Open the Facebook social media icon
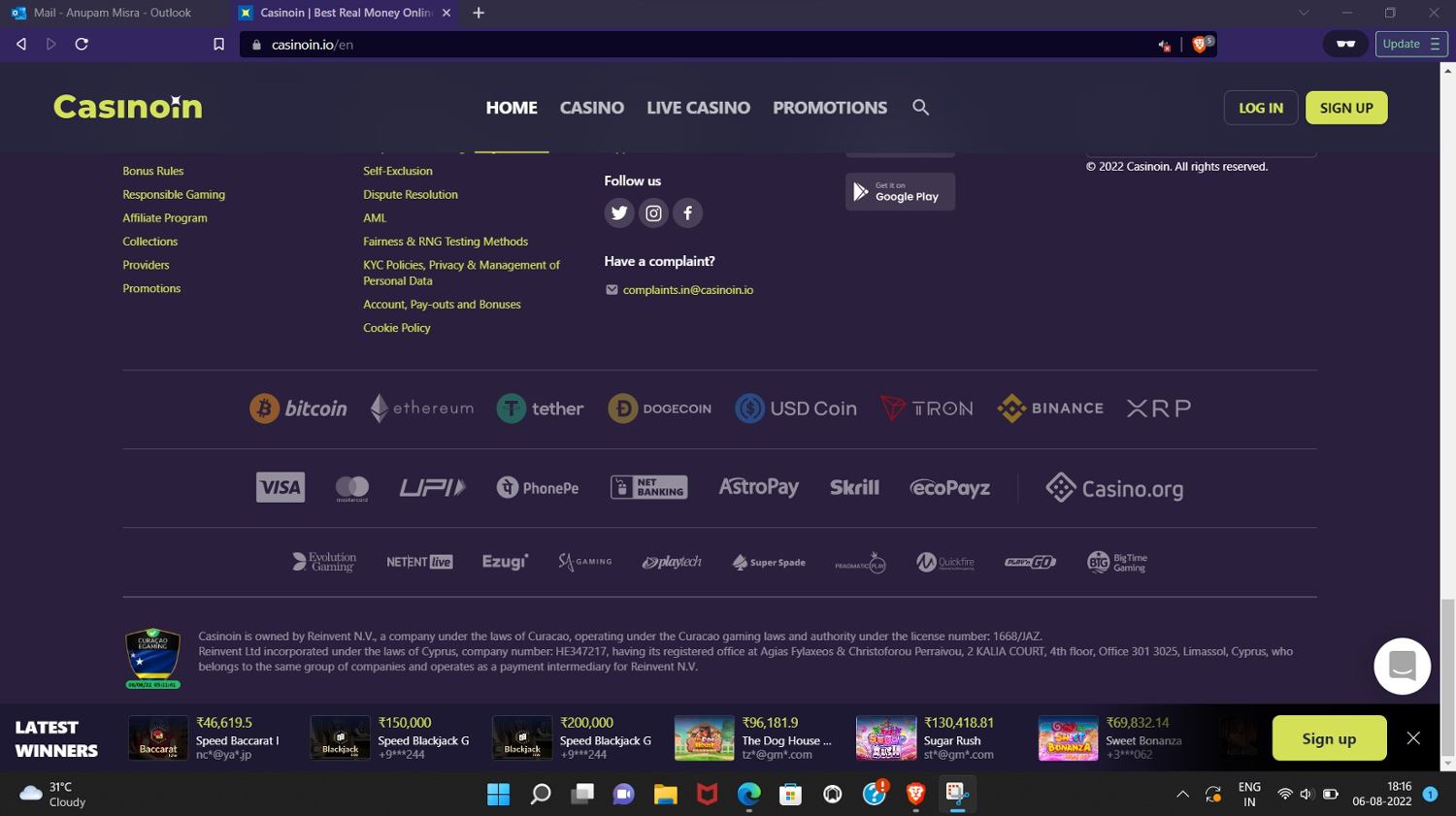 pyautogui.click(x=687, y=212)
